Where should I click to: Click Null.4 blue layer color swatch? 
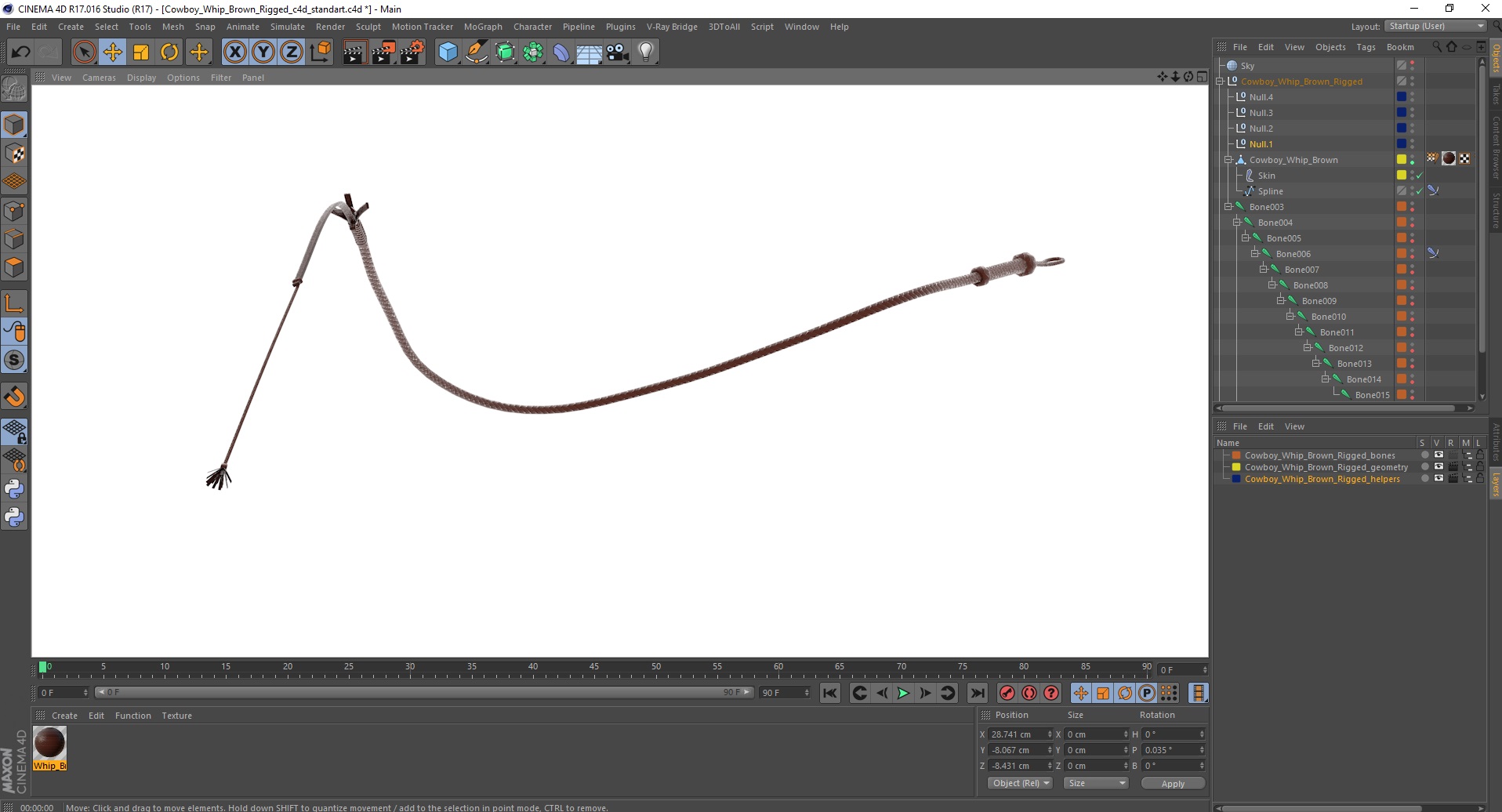click(x=1402, y=97)
